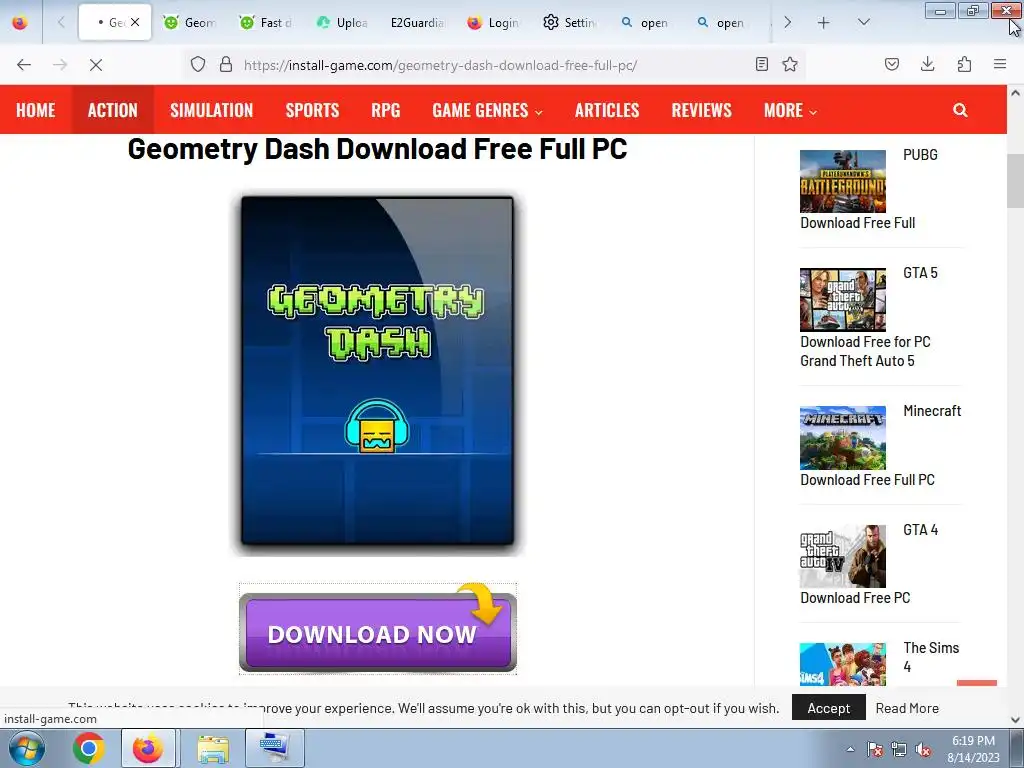
Task: Switch to the Login tab
Action: point(494,23)
